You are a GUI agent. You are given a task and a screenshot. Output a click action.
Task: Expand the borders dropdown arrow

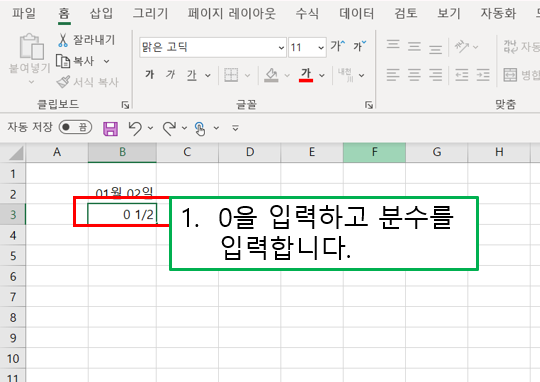tap(247, 75)
